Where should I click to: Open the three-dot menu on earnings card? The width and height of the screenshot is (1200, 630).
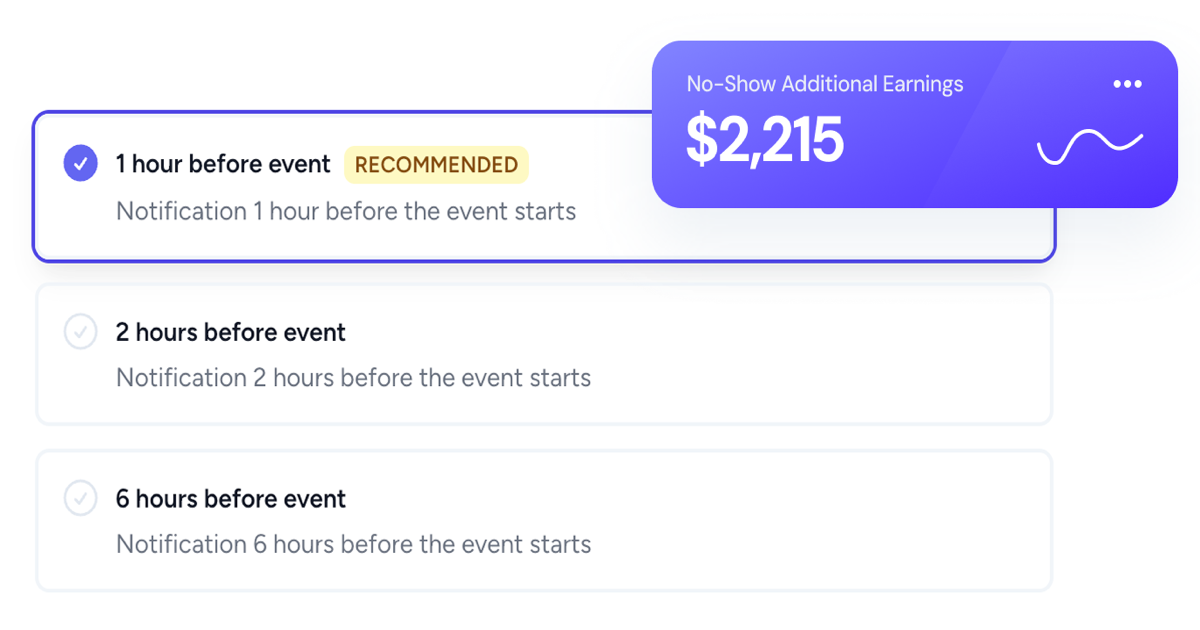1127,84
